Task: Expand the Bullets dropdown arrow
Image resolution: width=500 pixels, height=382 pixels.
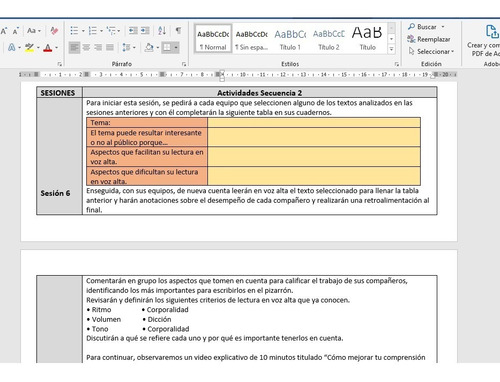Action: [x=83, y=31]
